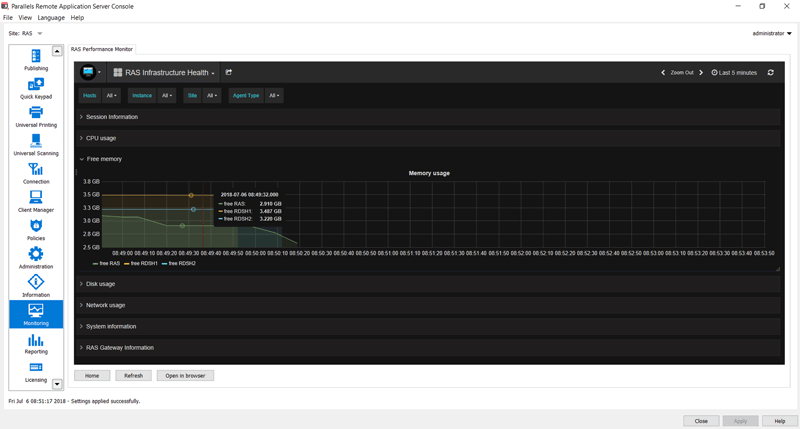Open the Licensing category
This screenshot has width=800, height=429.
click(x=36, y=372)
